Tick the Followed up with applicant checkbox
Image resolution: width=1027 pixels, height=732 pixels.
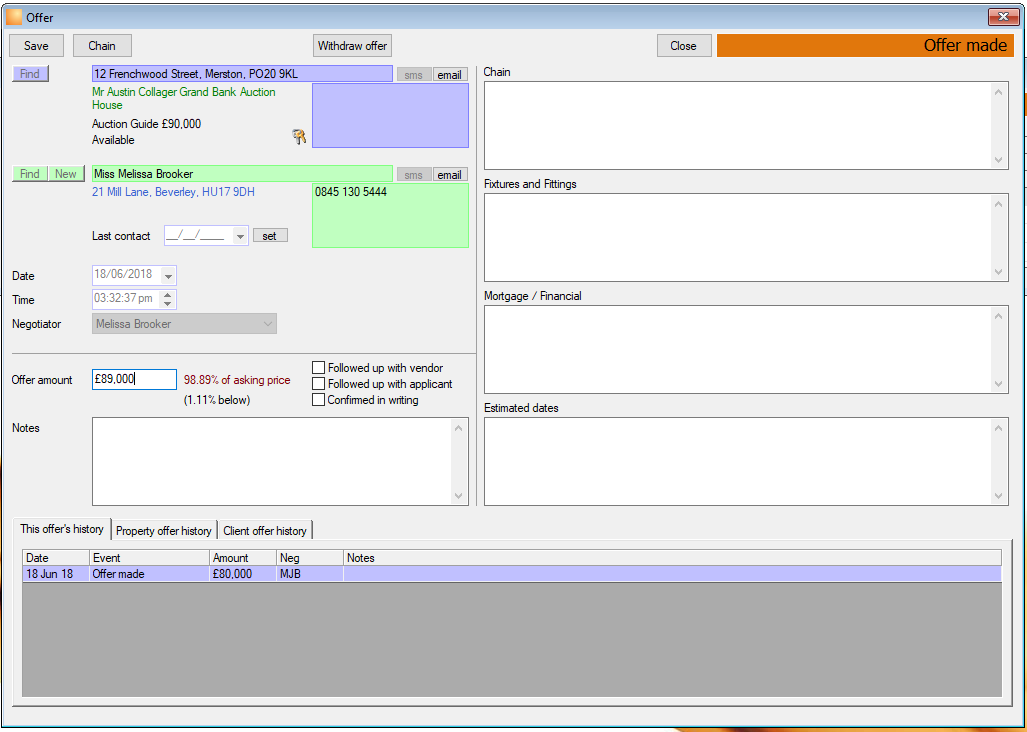(318, 384)
